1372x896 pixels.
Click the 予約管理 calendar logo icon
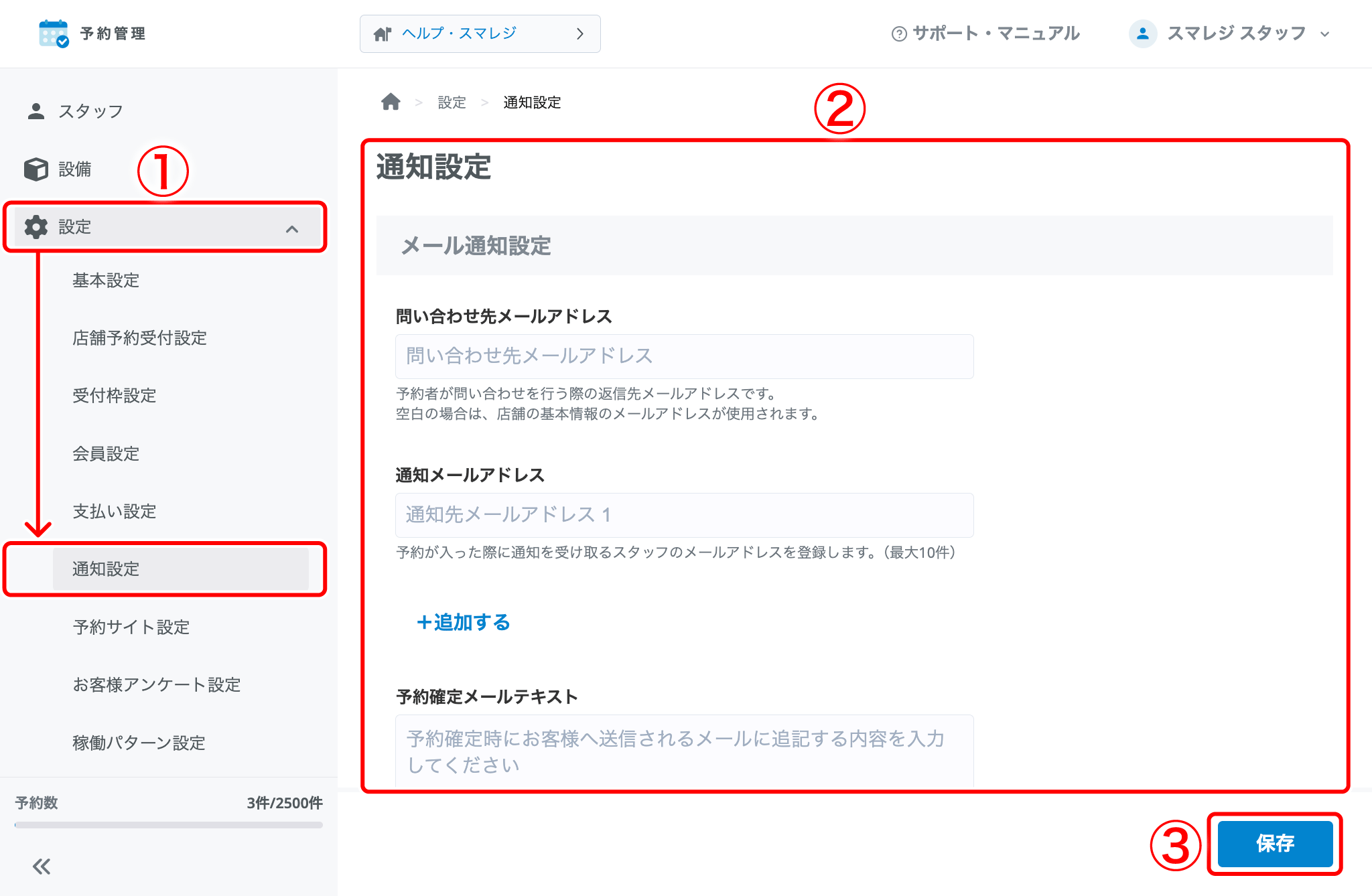[54, 33]
